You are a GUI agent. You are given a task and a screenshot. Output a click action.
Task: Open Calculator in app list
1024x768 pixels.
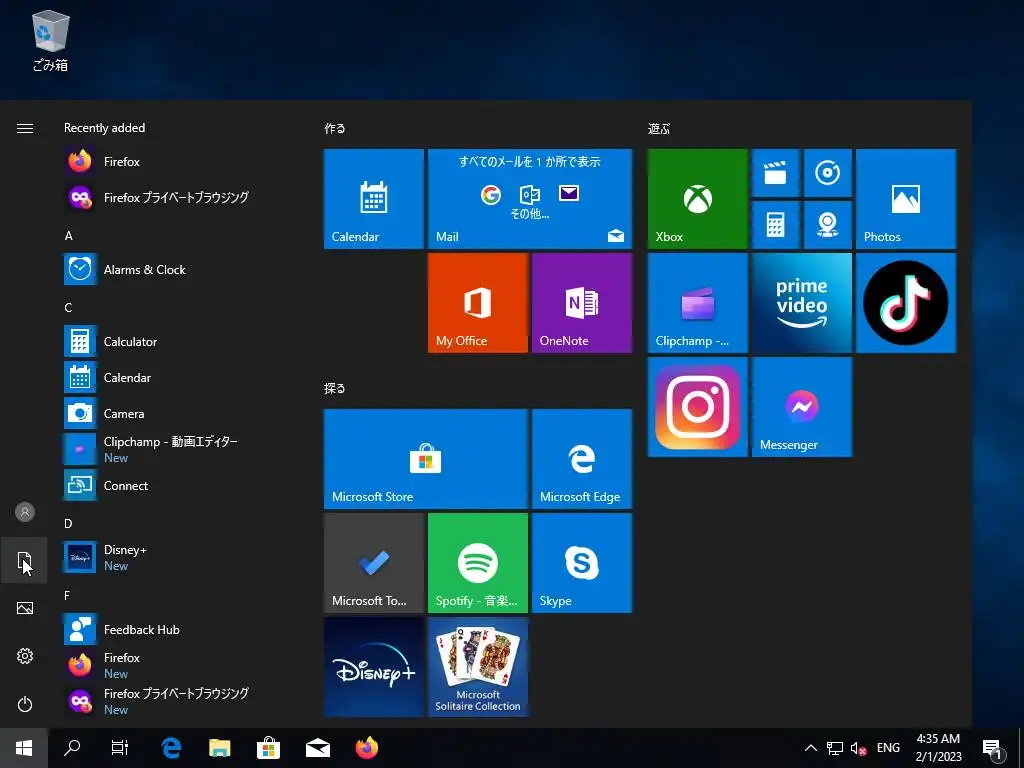click(x=182, y=342)
